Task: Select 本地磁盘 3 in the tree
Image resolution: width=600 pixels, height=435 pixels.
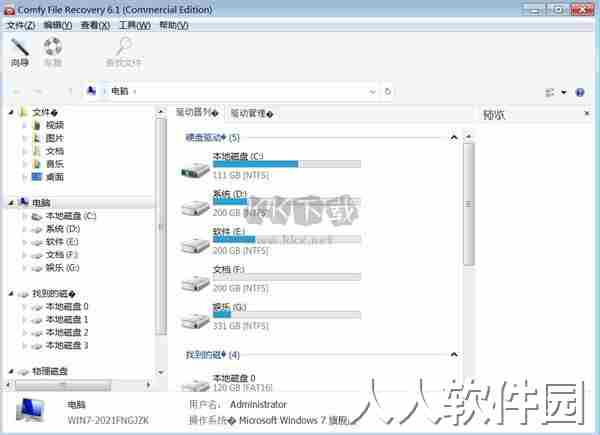Action: (x=67, y=345)
